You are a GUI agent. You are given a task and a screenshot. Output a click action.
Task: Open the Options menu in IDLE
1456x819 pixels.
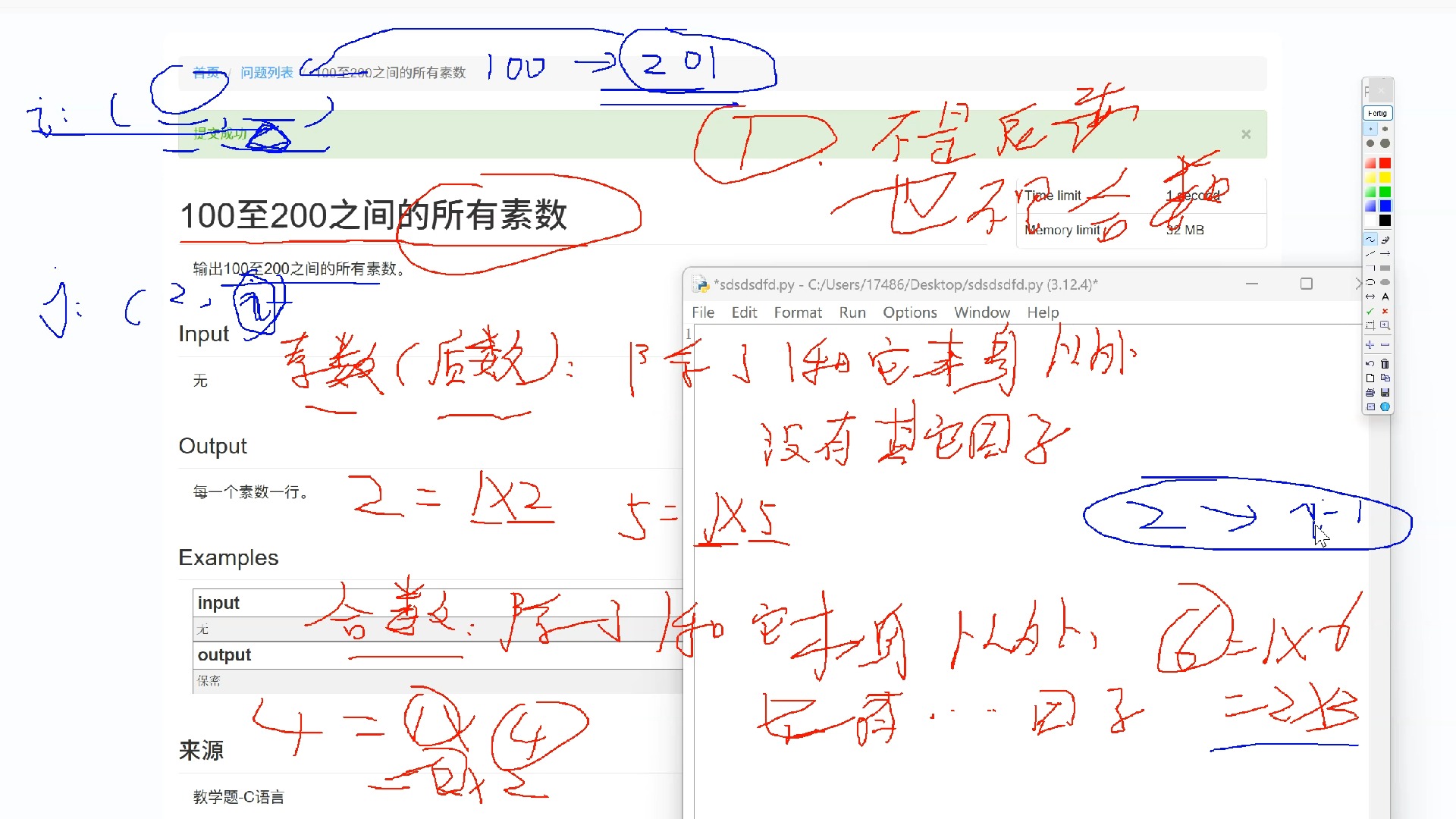point(909,312)
